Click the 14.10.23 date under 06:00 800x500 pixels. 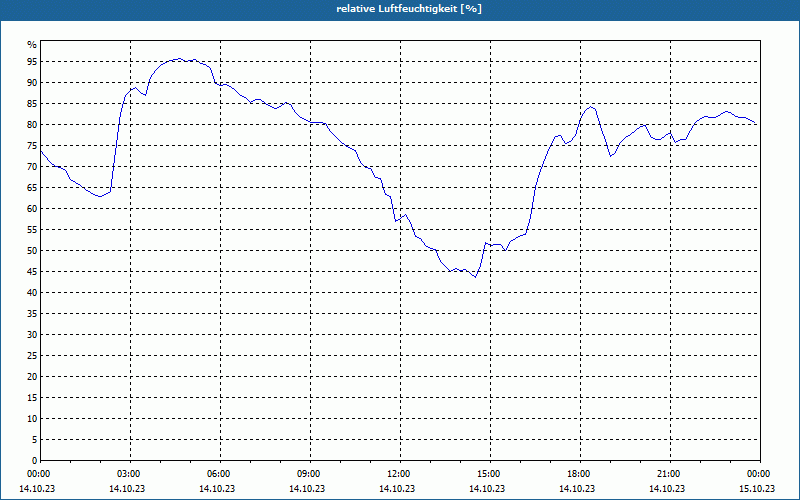[x=217, y=489]
